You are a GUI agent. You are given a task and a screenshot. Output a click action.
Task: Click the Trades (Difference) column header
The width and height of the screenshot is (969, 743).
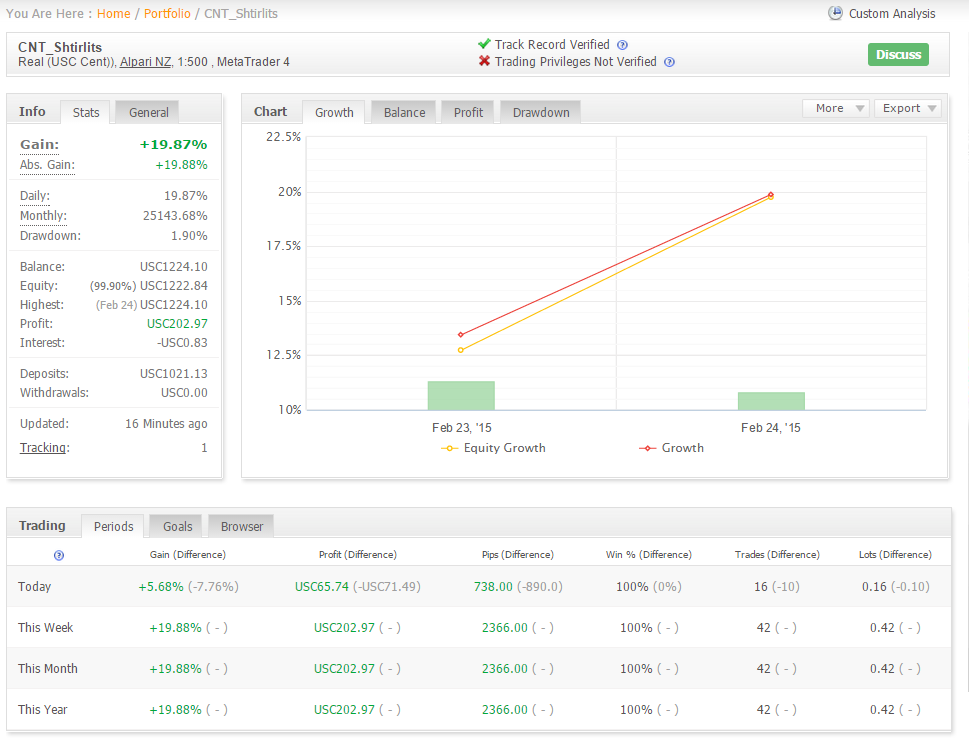tap(777, 555)
